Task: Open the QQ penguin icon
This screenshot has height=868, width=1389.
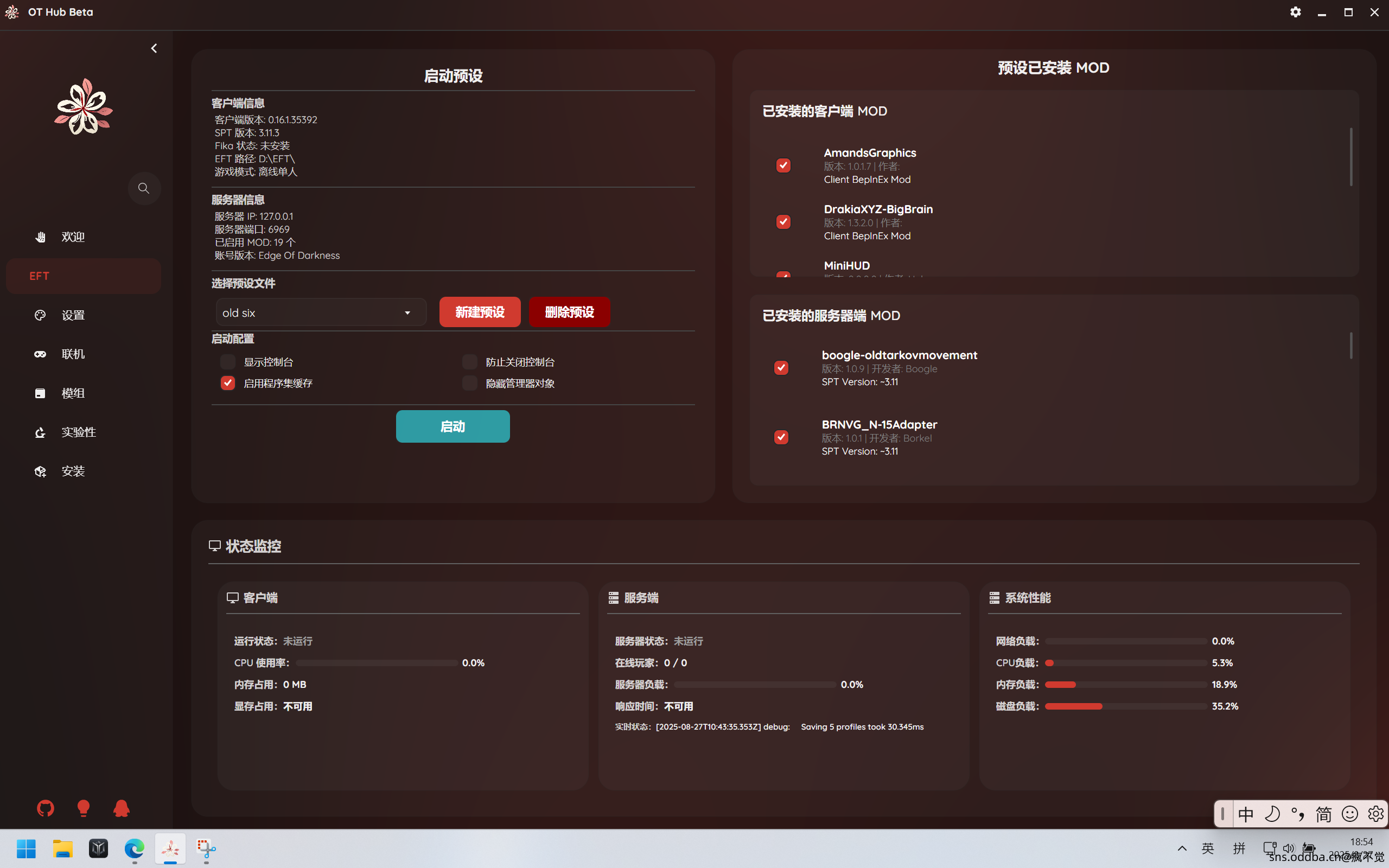Action: coord(121,808)
